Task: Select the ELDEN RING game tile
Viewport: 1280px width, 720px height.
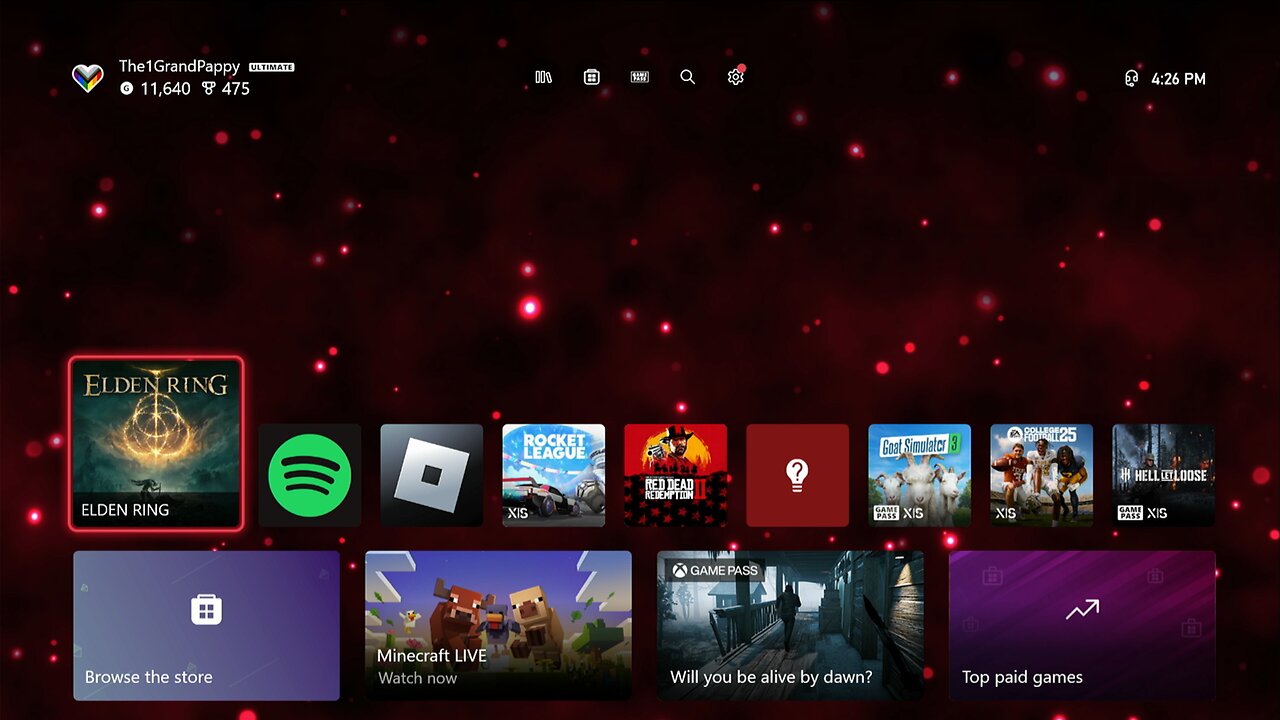Action: (x=156, y=443)
